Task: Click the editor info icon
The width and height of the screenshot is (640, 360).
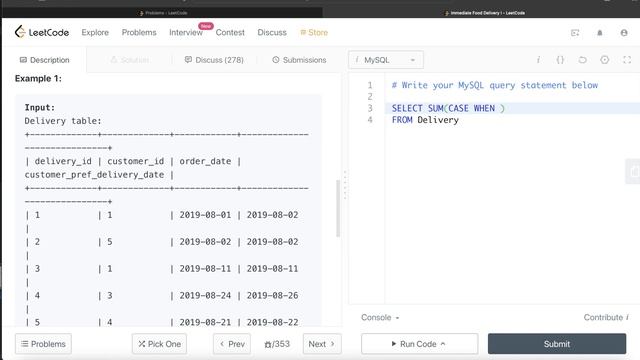Action: 538,60
